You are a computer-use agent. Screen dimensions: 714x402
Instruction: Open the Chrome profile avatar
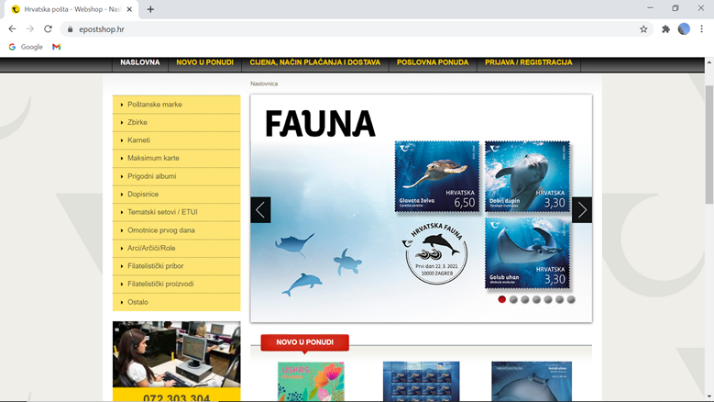(684, 29)
